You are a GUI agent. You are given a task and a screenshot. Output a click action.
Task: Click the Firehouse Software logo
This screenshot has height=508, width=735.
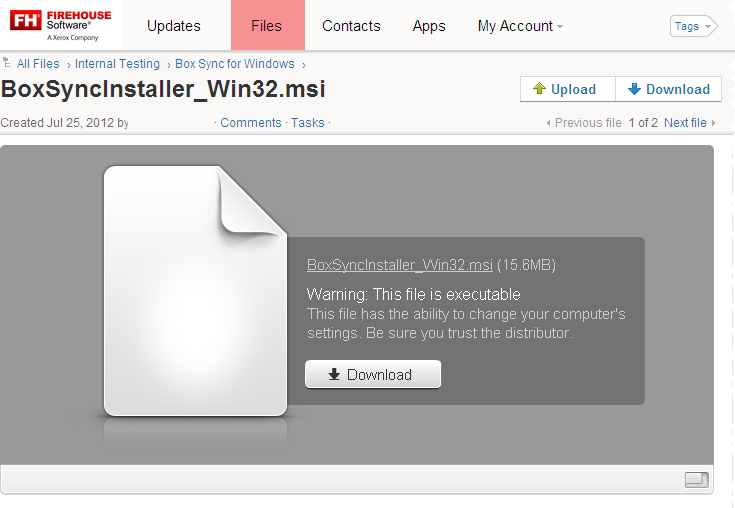(x=60, y=26)
